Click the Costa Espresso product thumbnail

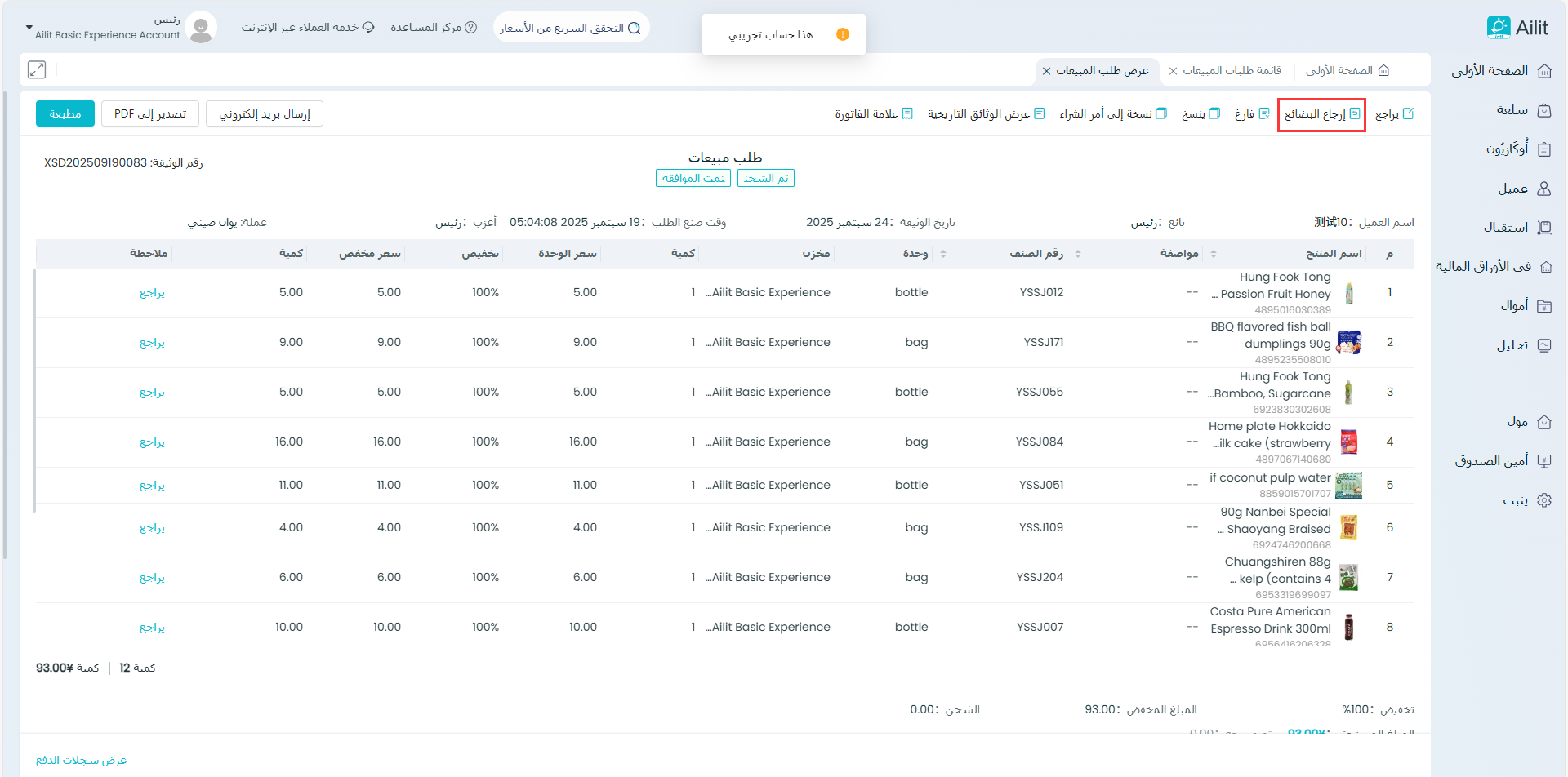tap(1349, 627)
